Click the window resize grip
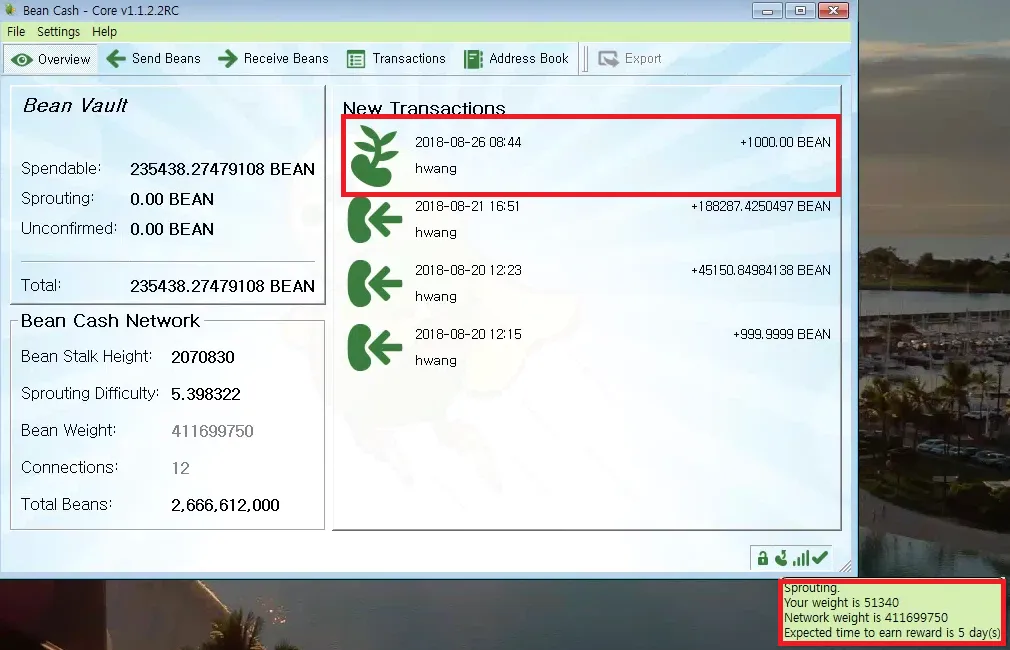 coord(846,566)
